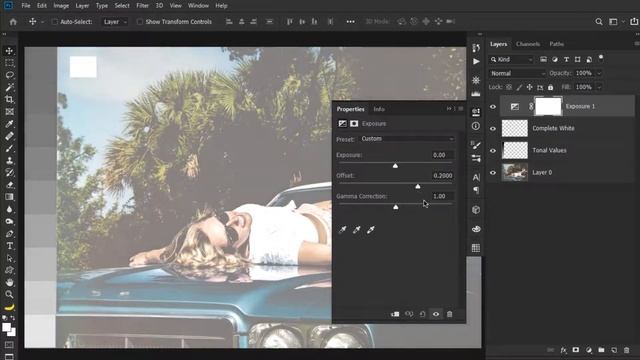Switch to the Info tab
640x360 pixels.
click(379, 109)
